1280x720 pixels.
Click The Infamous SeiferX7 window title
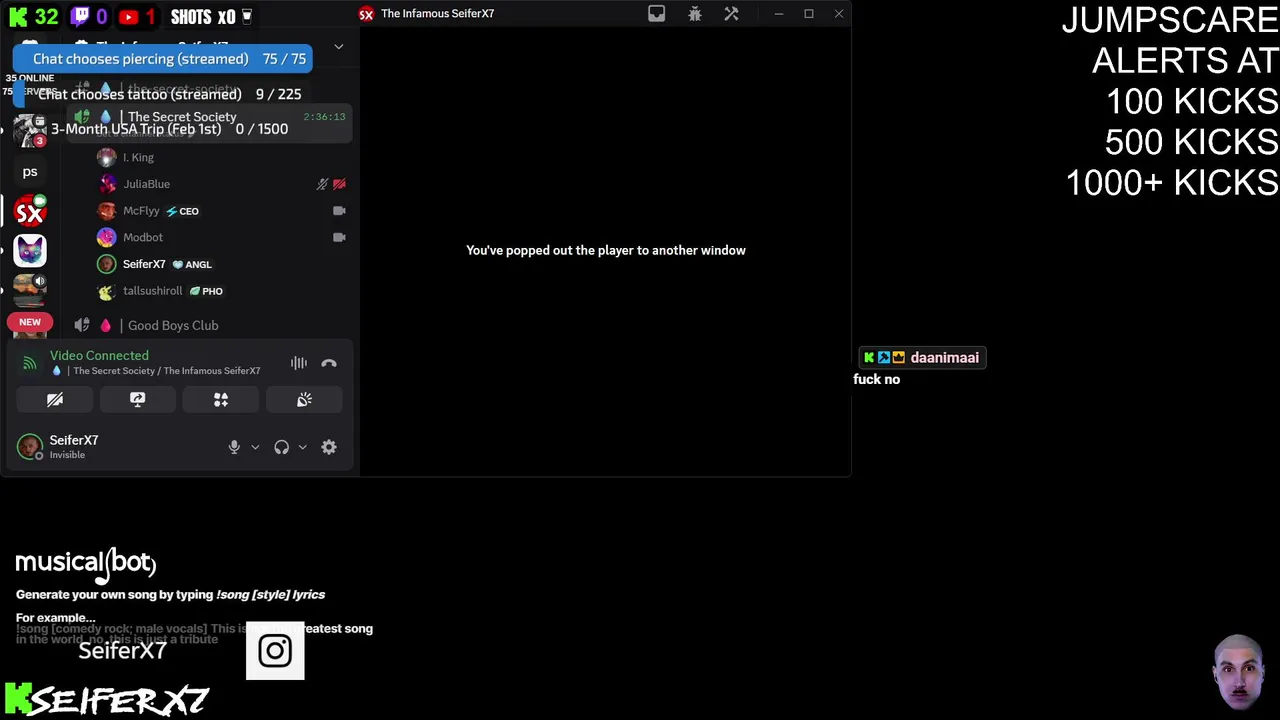tap(437, 14)
